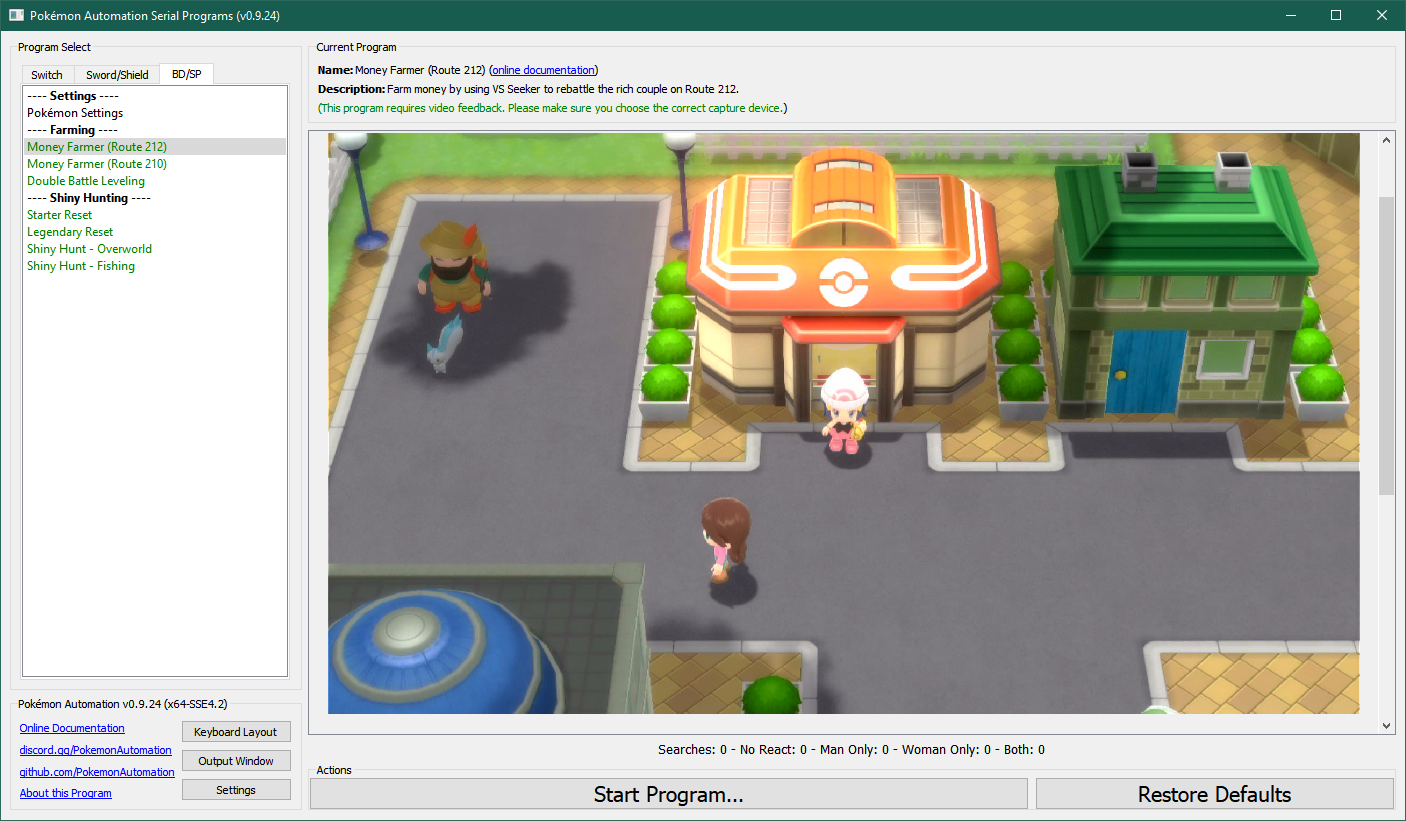The image size is (1406, 821).
Task: Select the BD/SP tab
Action: click(186, 75)
